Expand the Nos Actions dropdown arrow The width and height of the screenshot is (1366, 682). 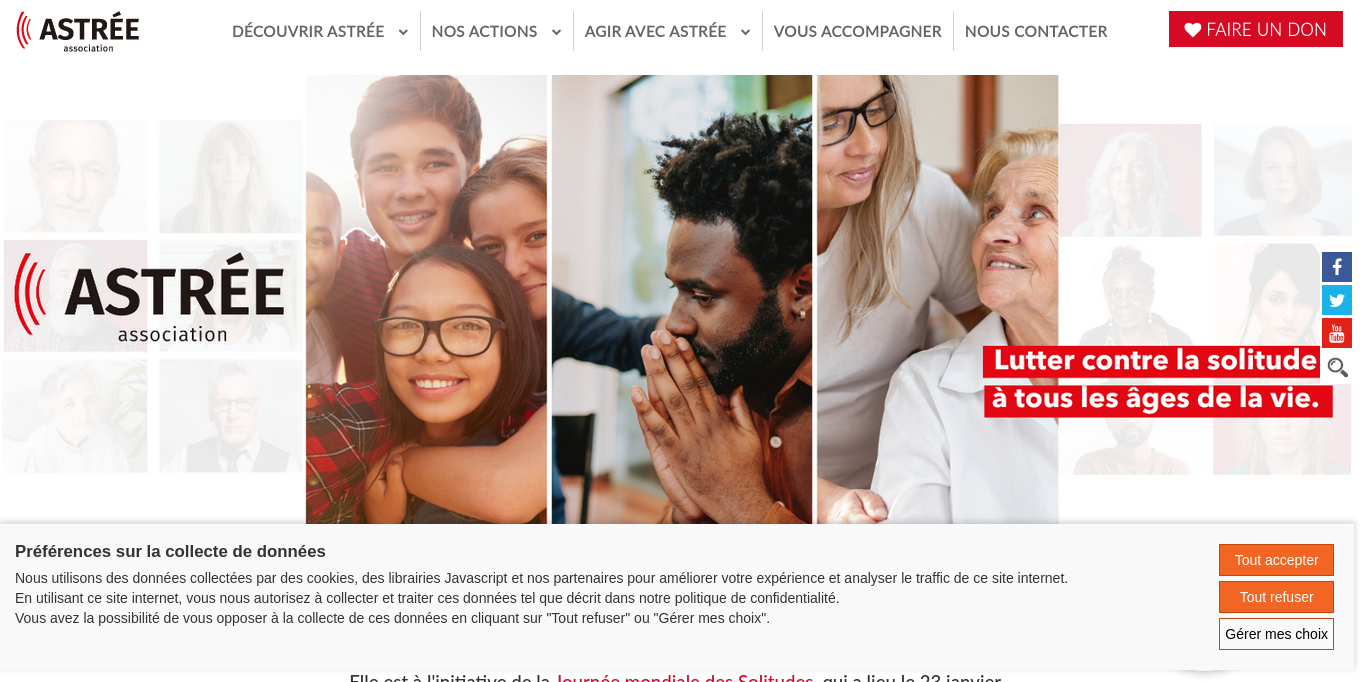556,32
